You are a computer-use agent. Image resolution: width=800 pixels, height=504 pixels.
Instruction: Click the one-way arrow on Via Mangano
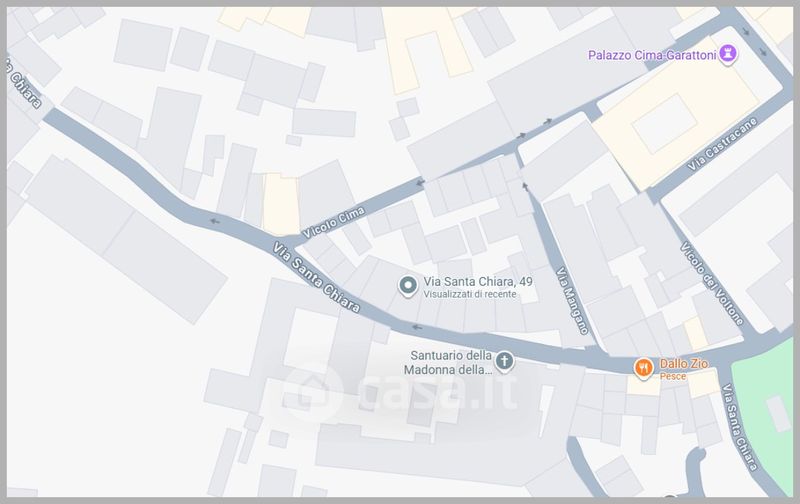click(x=525, y=187)
